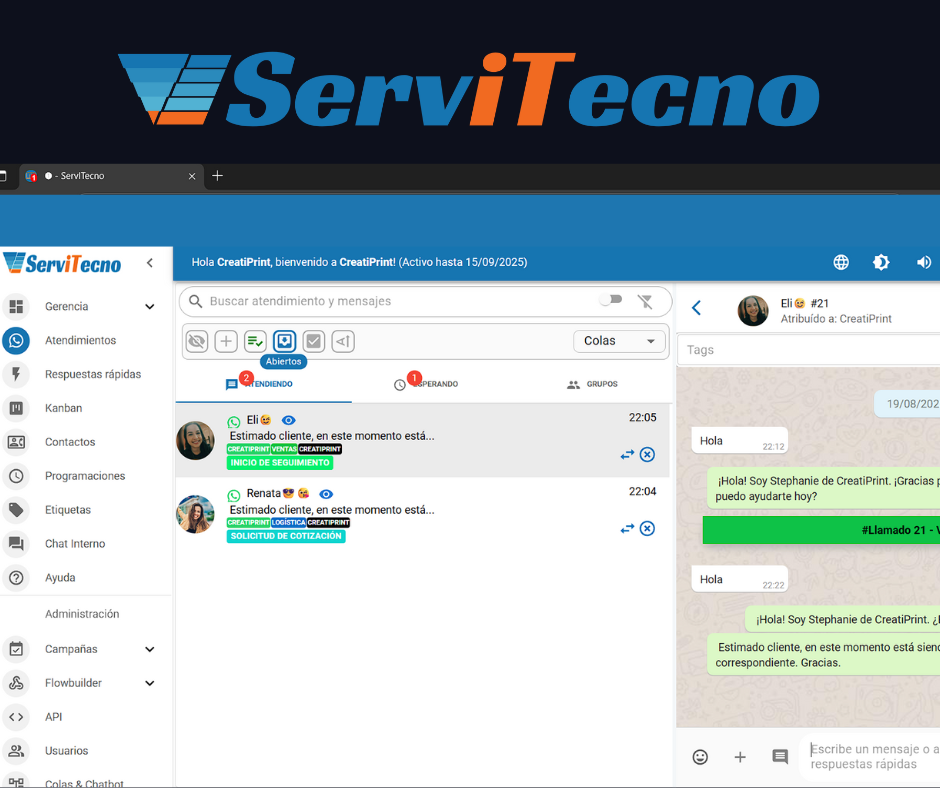
Task: Click the emoji picker in message bar
Action: coord(700,757)
